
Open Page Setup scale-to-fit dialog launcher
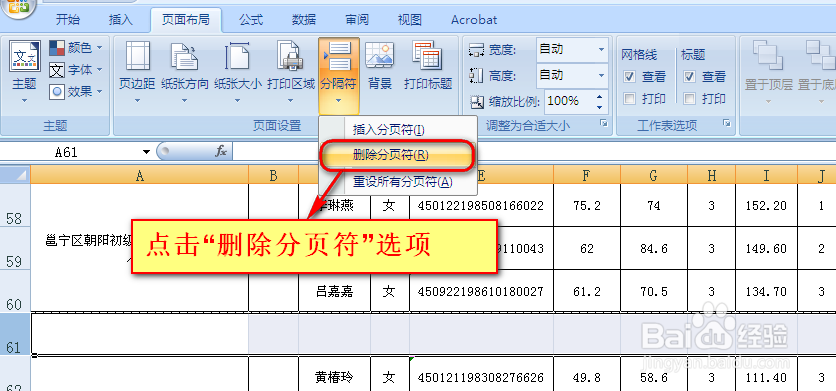point(604,123)
